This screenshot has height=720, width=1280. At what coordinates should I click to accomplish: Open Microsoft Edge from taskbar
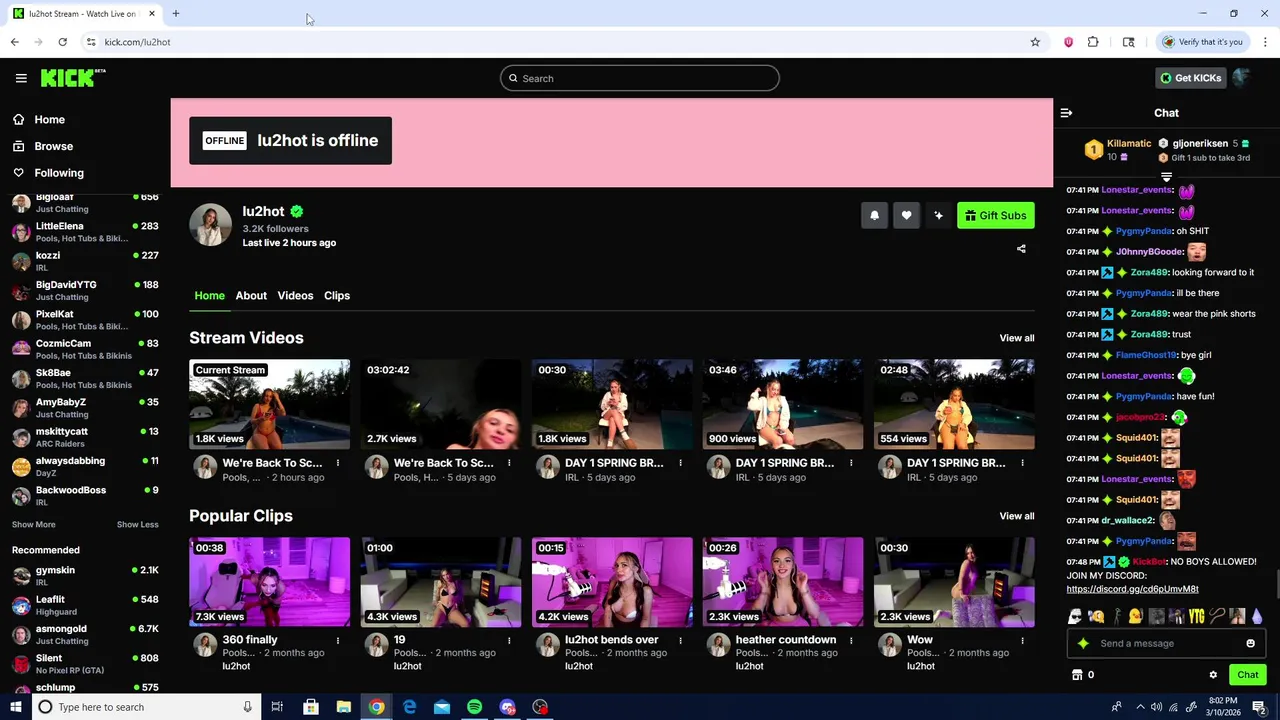tap(409, 707)
